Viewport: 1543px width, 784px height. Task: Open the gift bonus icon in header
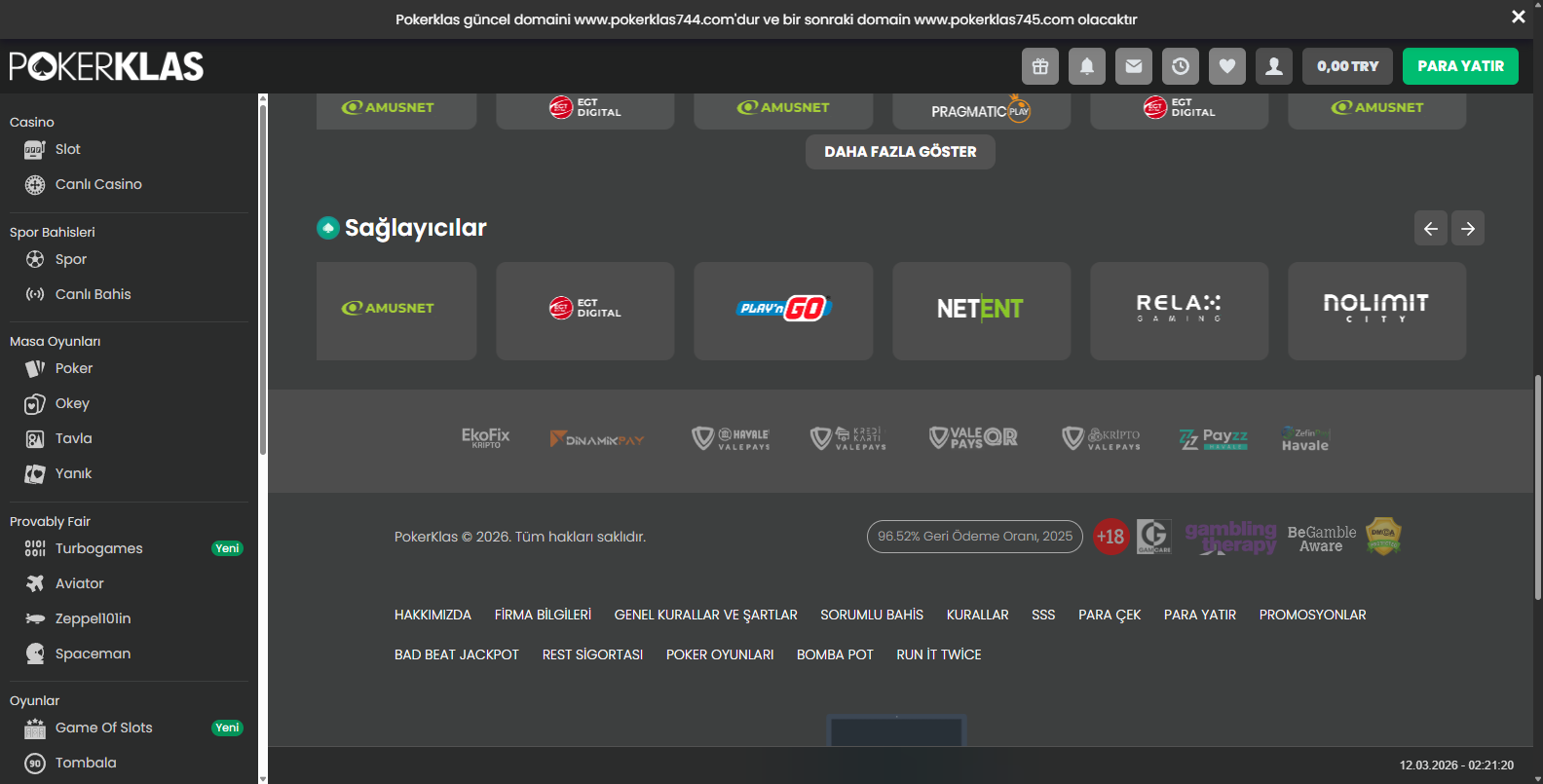coord(1040,66)
